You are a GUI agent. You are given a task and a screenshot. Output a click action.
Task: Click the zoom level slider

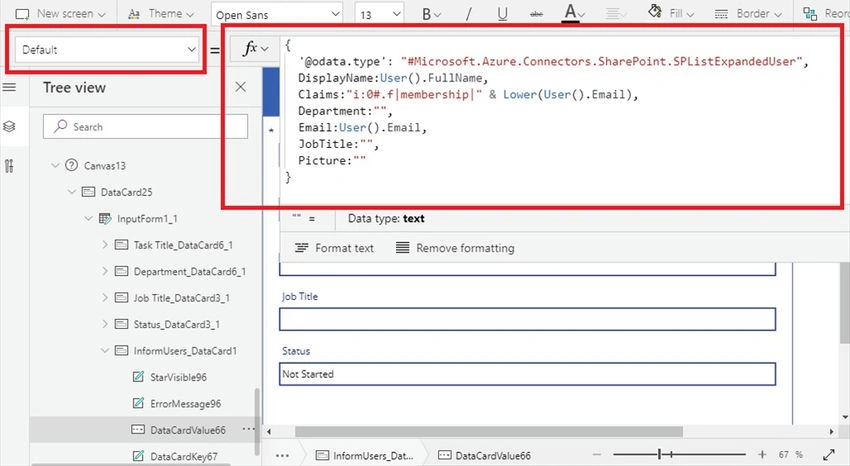tap(679, 455)
